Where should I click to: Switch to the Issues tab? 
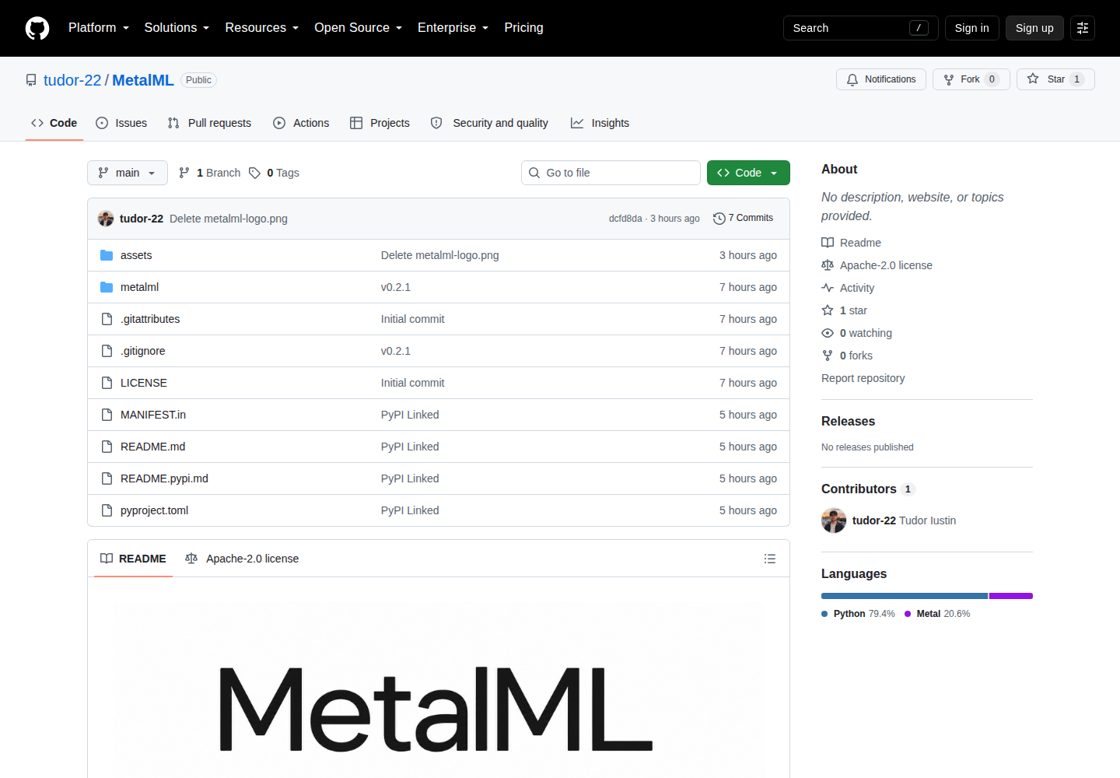click(121, 123)
